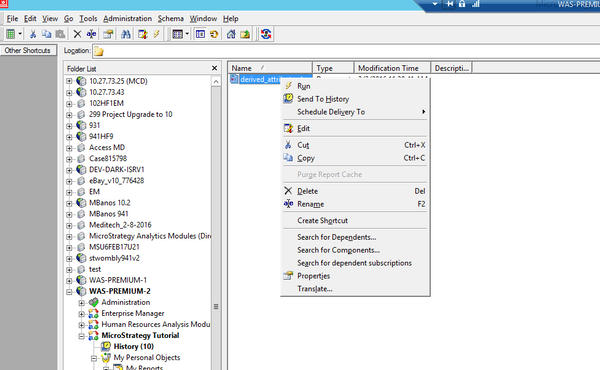Click the Go to Home toolbar icon
The image size is (600, 370).
(x=231, y=34)
